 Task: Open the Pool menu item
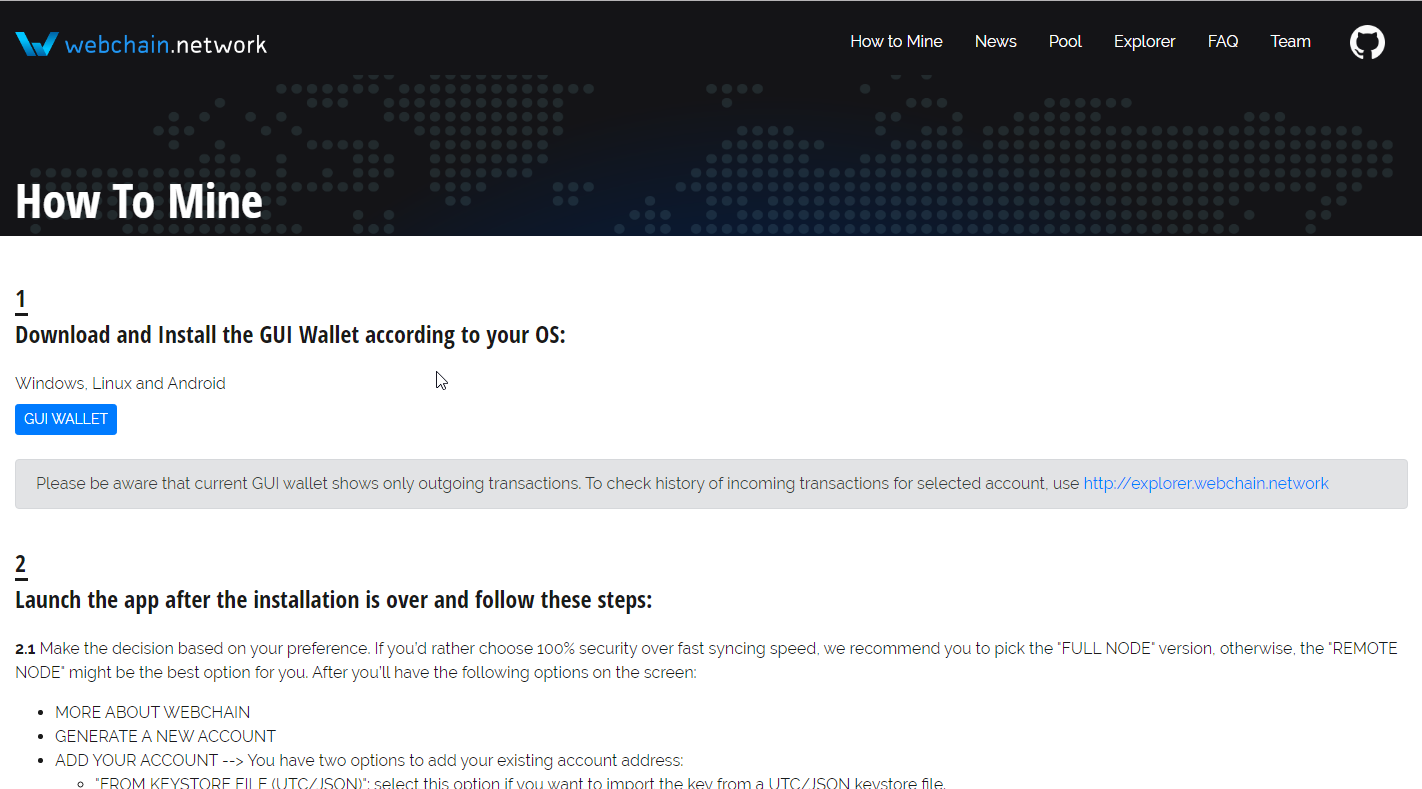tap(1065, 41)
